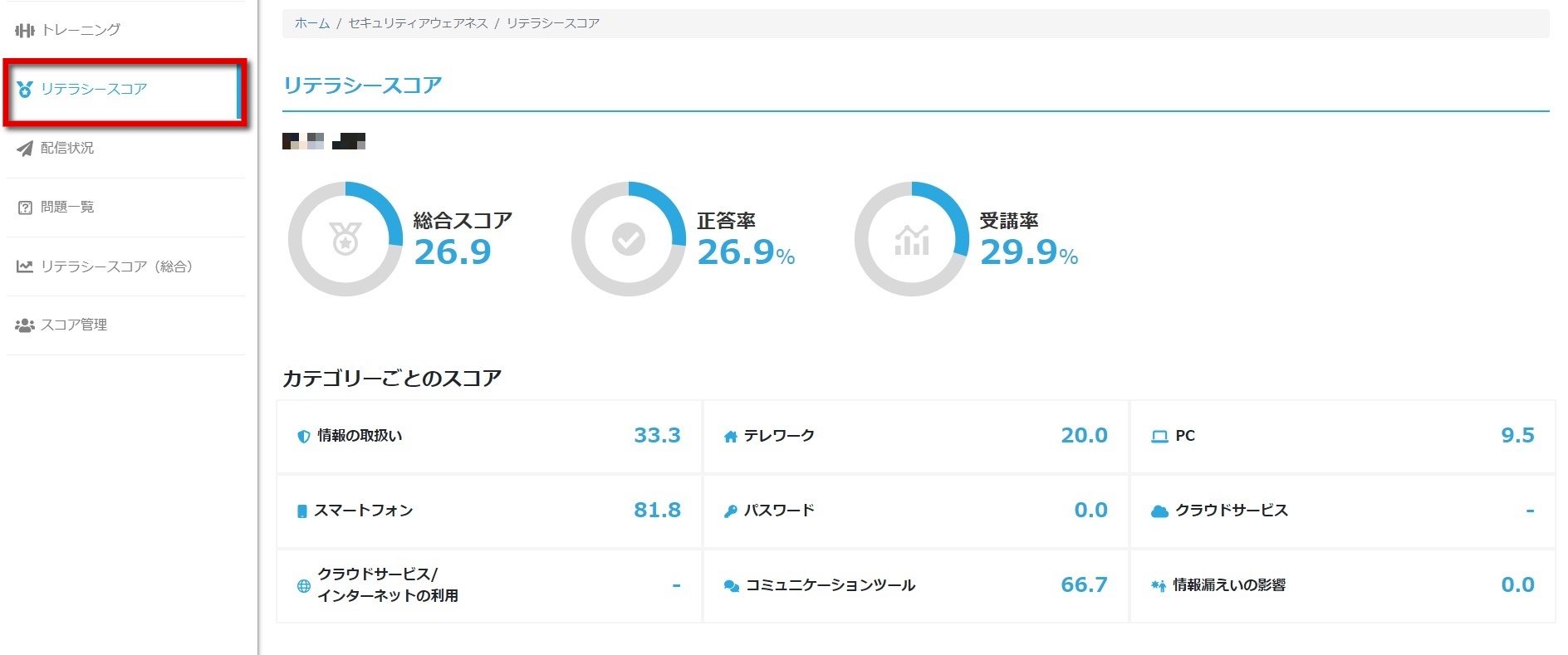Click the パスワード category label
Screen dimensions: 1568x655
[779, 511]
